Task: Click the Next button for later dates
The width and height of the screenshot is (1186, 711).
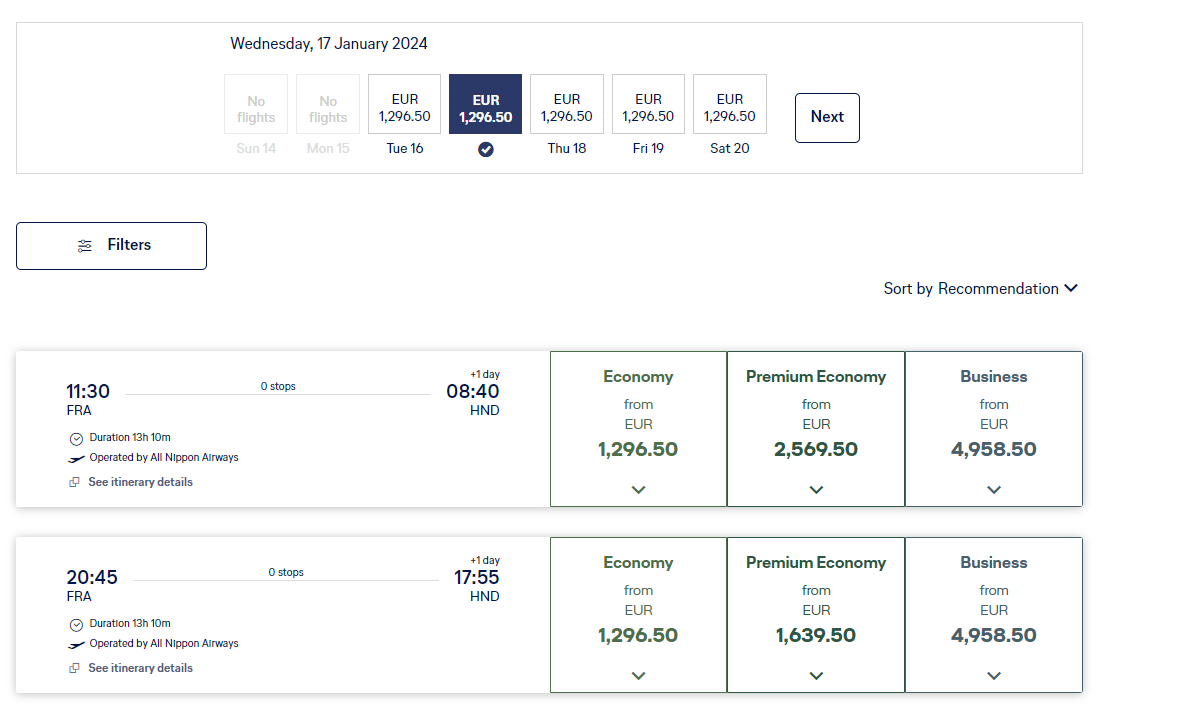Action: 827,117
